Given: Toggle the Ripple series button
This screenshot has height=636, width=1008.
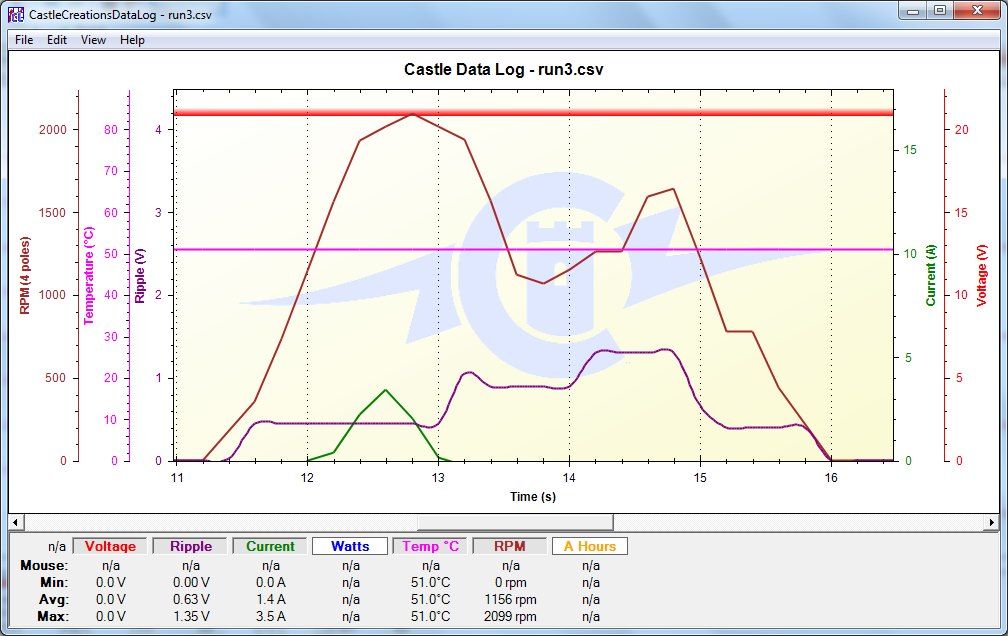Looking at the screenshot, I should coord(191,546).
